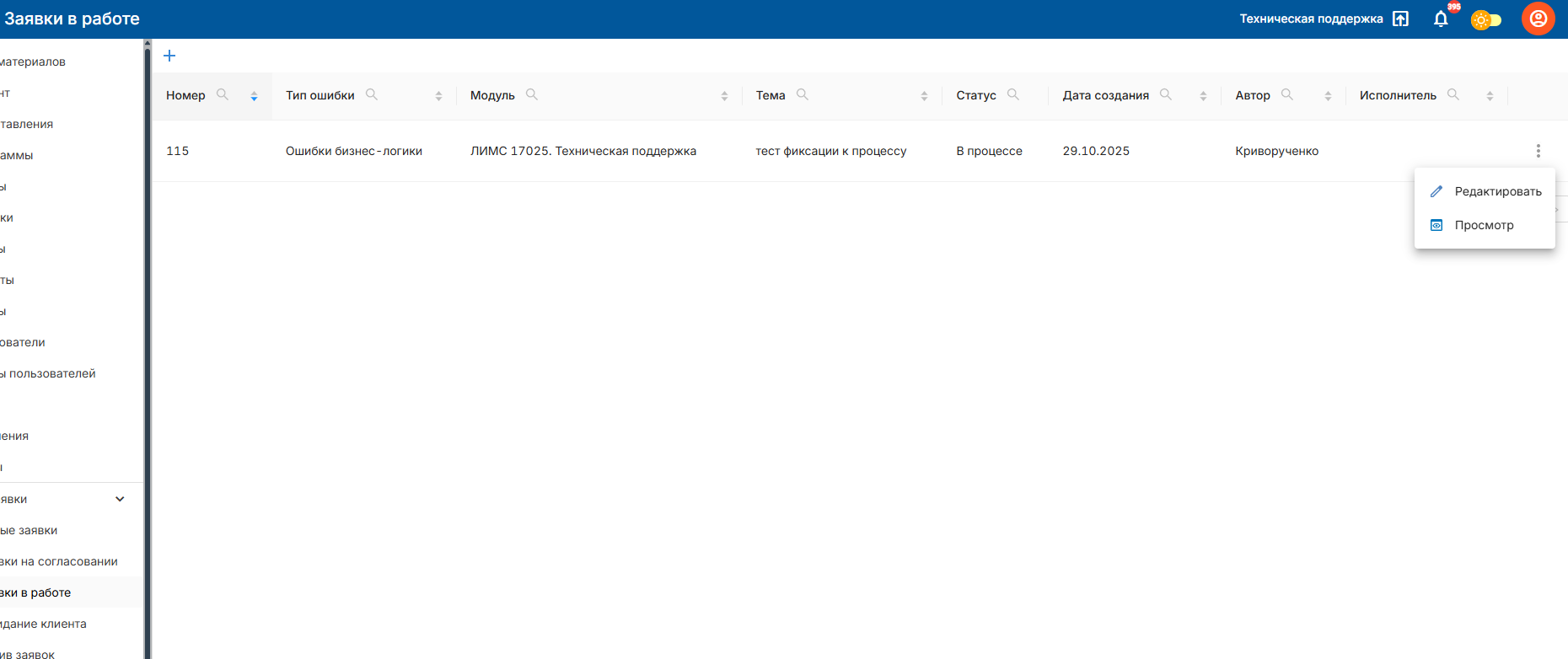Sort table by Номер column arrows
Screen dimensions: 1568x659
[254, 96]
